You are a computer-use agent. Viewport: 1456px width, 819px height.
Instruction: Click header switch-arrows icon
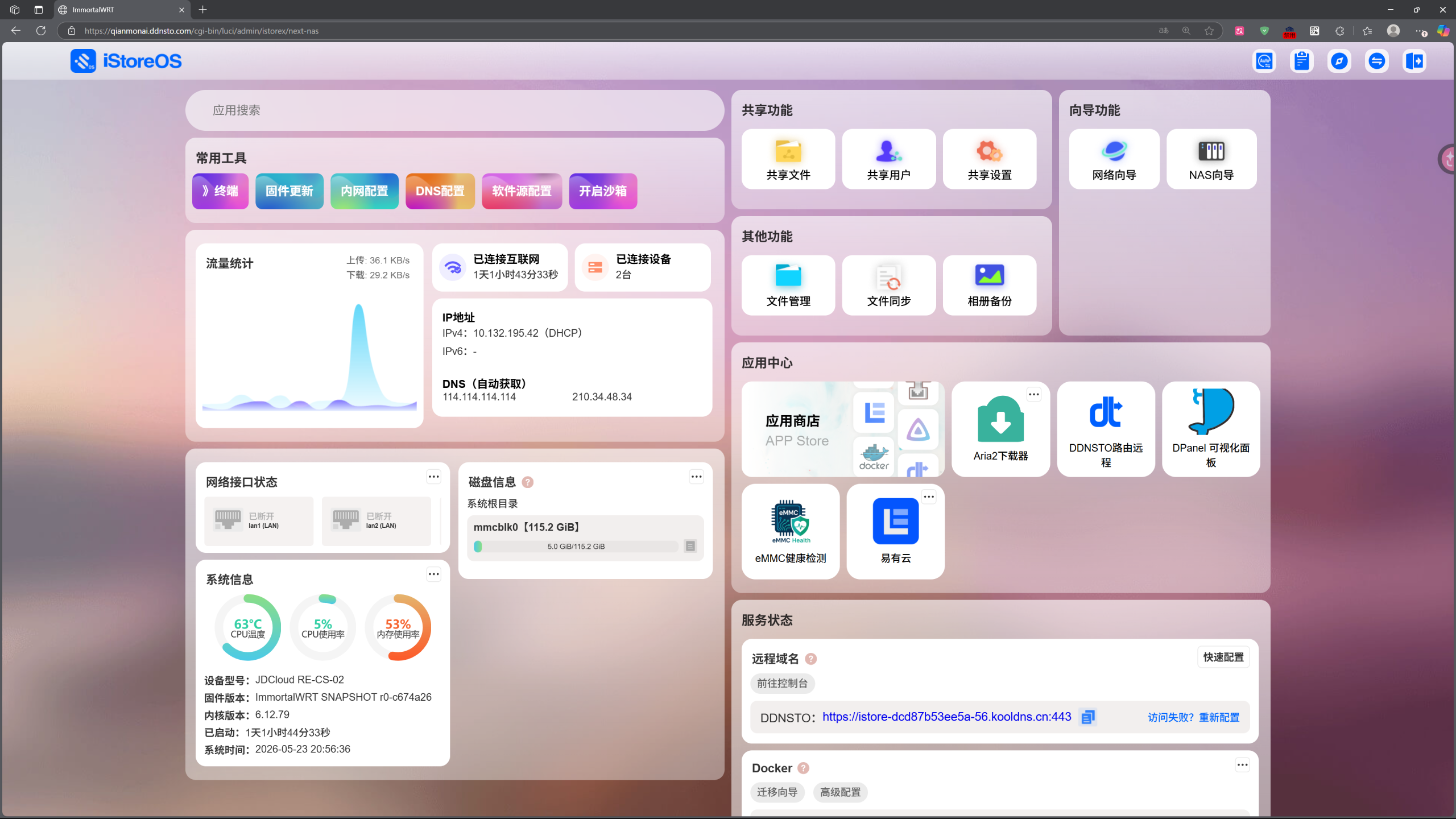coord(1376,61)
